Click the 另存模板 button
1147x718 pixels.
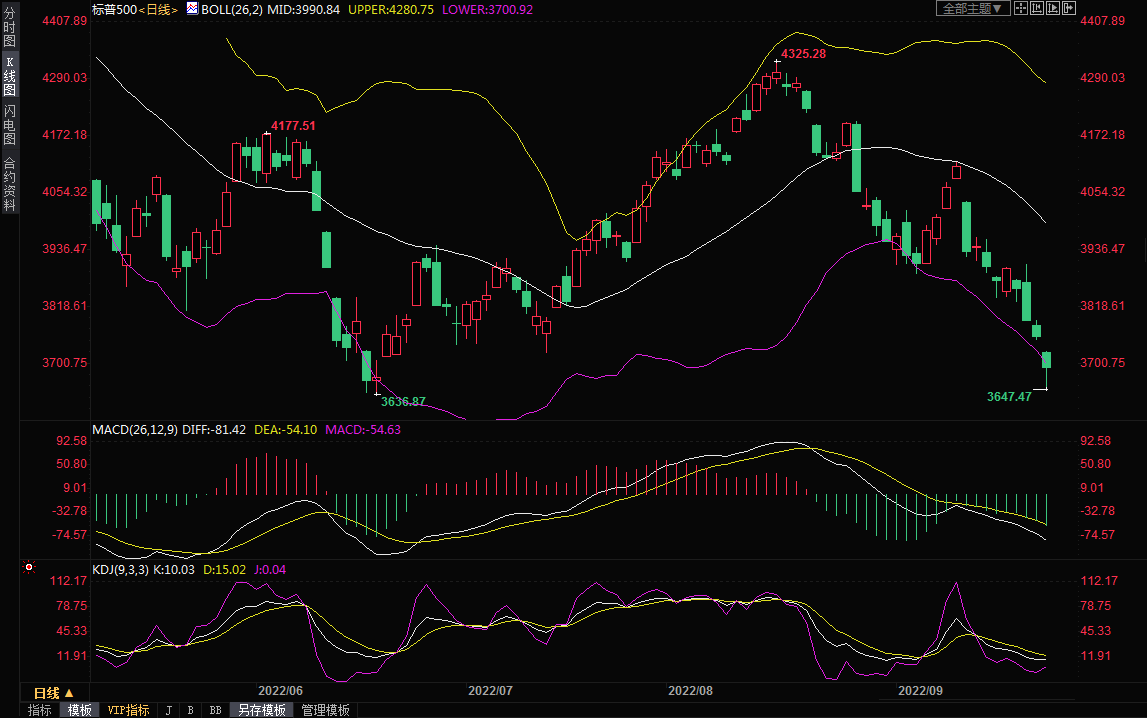pyautogui.click(x=262, y=710)
